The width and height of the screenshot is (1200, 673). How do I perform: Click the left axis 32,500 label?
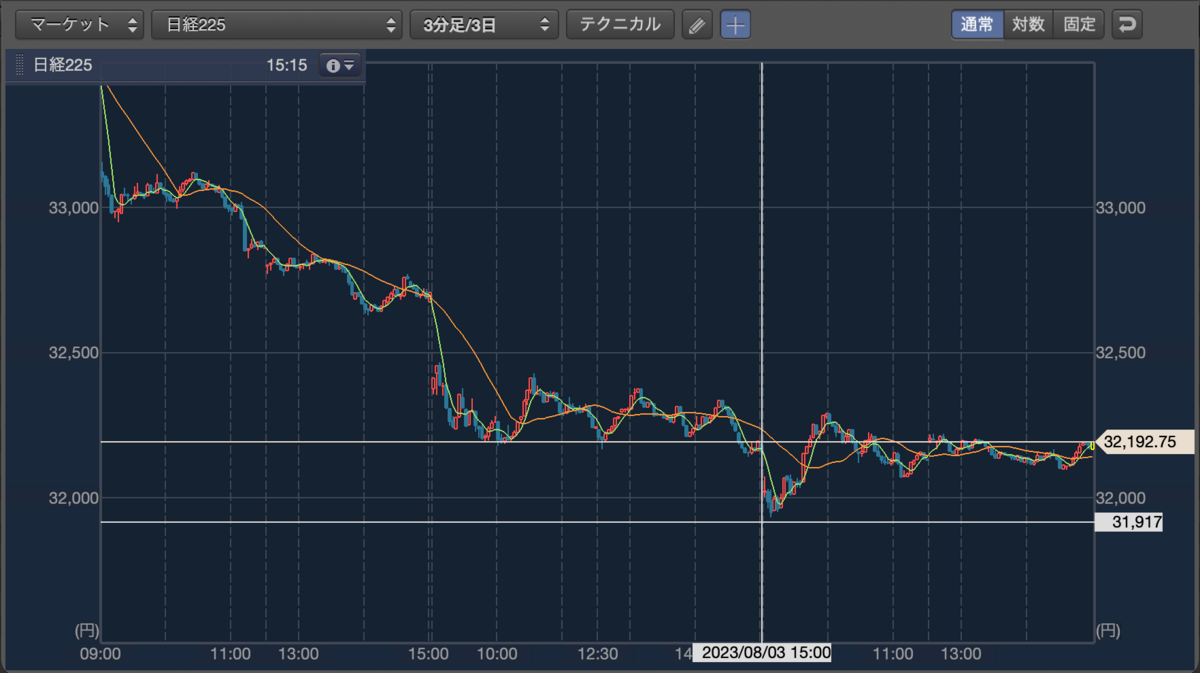point(73,353)
